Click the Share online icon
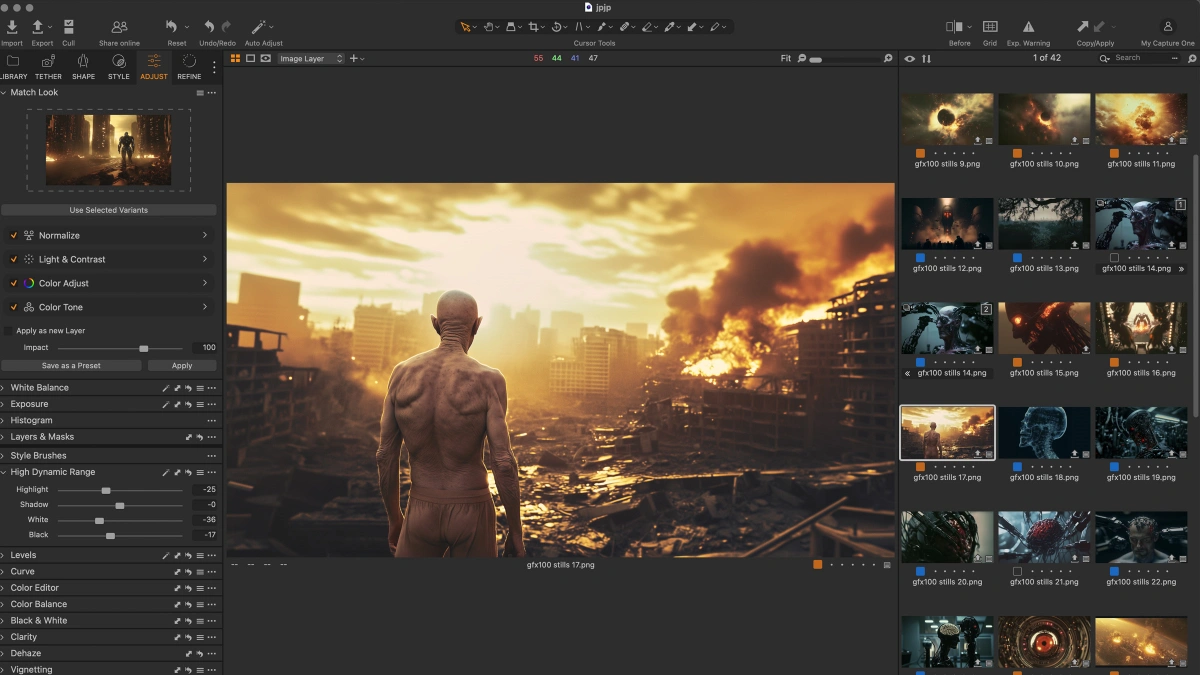This screenshot has height=675, width=1200. tap(119, 27)
